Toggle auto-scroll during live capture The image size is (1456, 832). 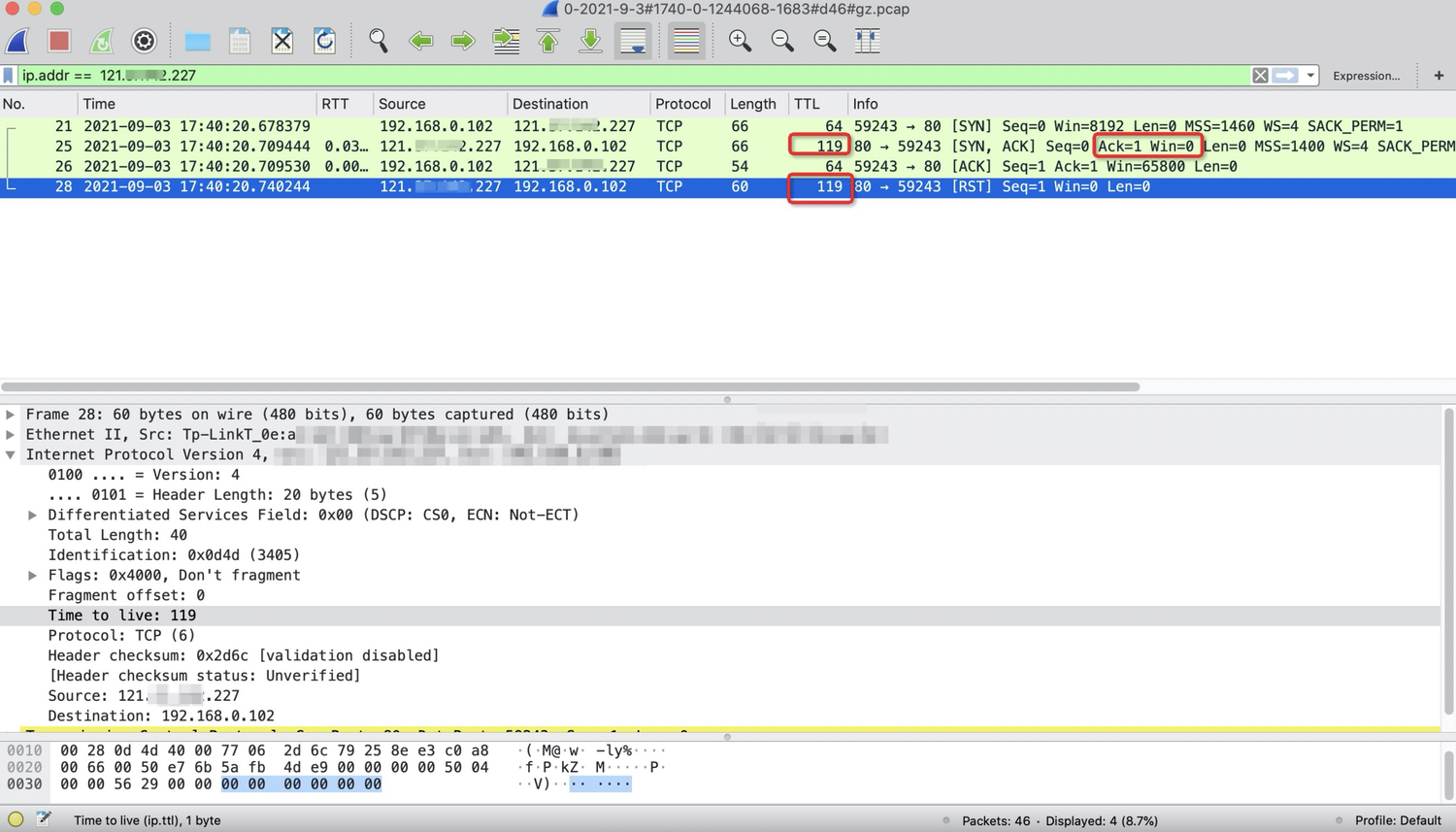click(633, 41)
